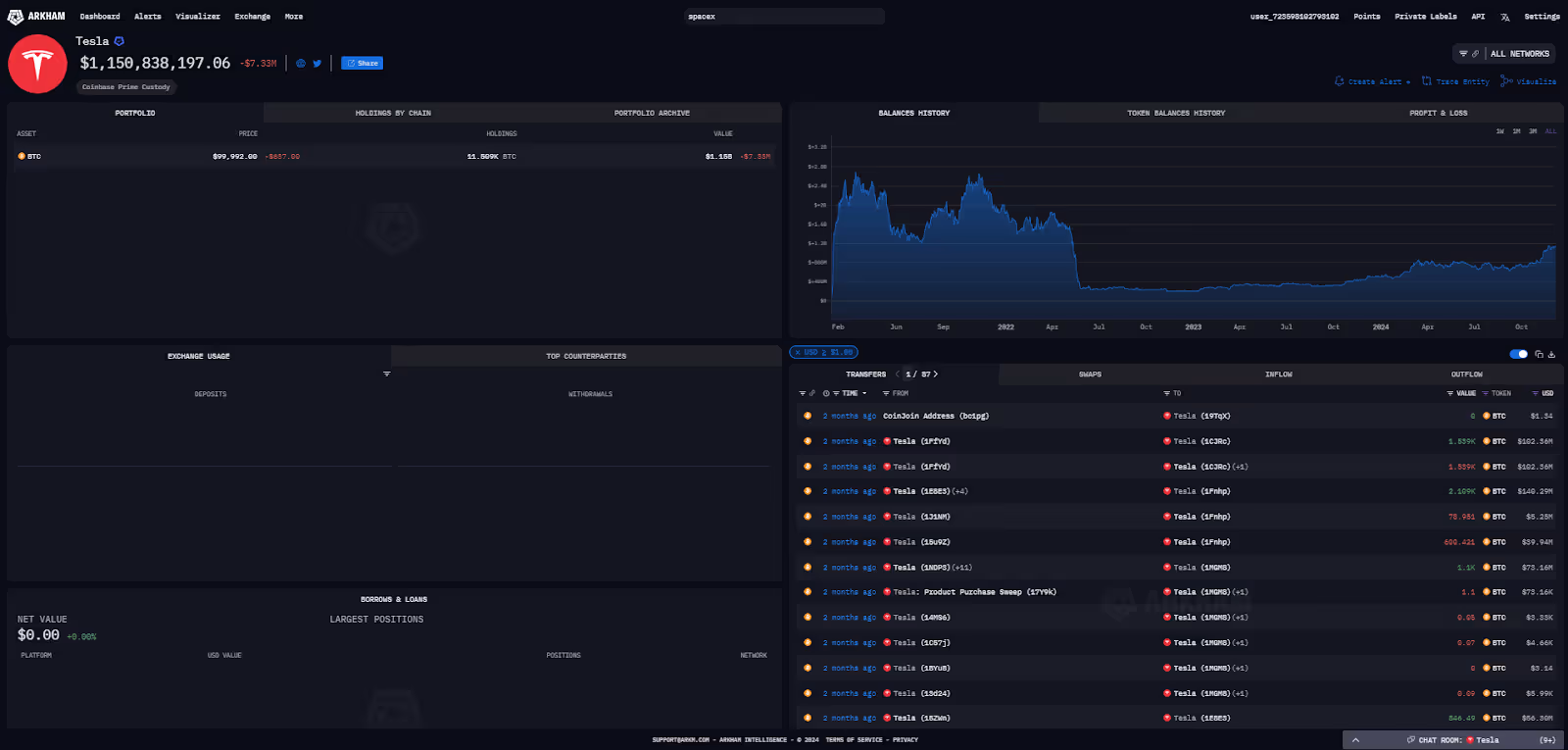The image size is (1568, 750).
Task: Click Tesla: Product Purchase Sweep (17Y9k) sender
Action: pos(974,592)
